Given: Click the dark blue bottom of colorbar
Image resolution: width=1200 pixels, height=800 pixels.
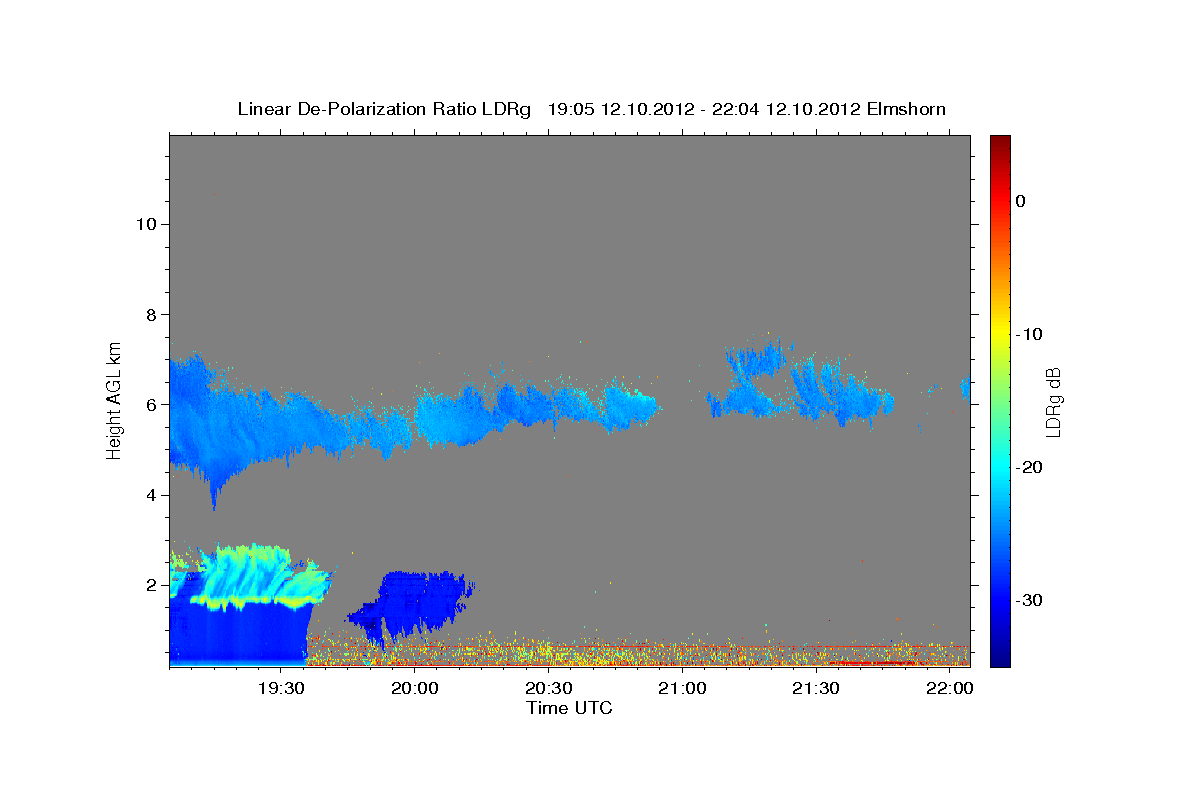Looking at the screenshot, I should coord(1000,655).
